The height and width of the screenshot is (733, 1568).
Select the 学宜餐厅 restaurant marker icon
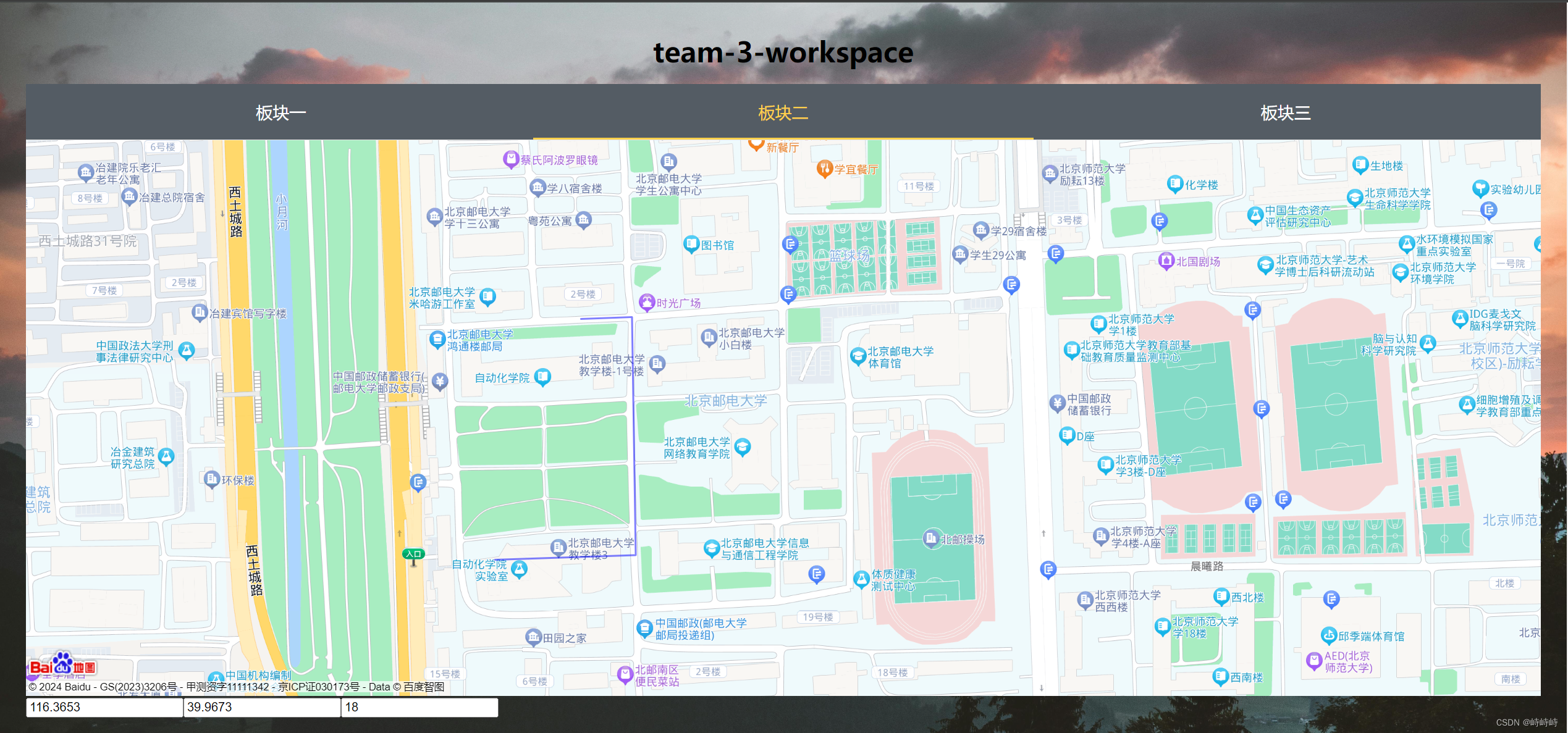pos(824,169)
